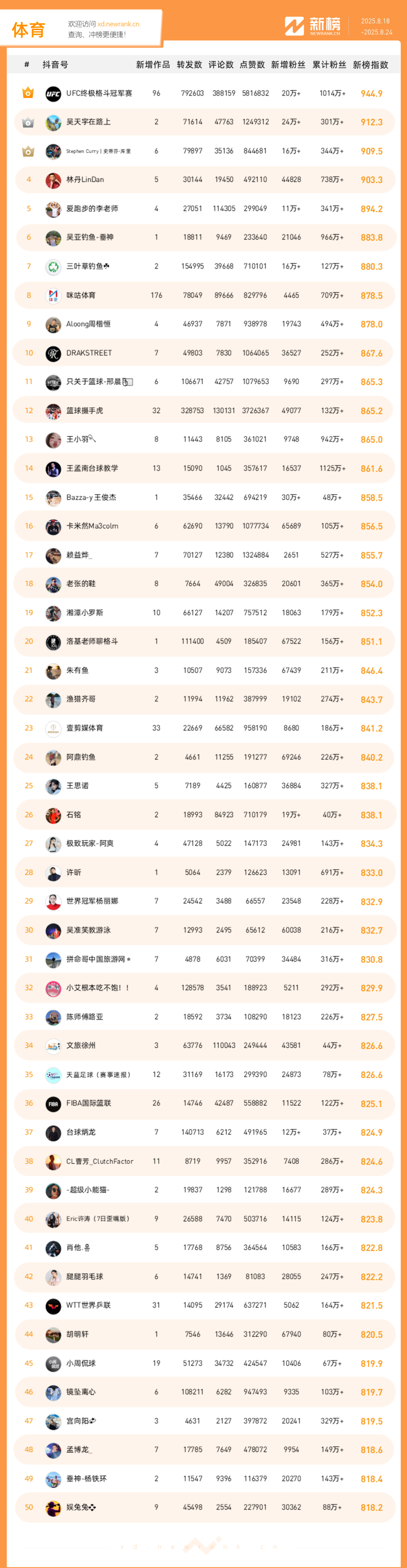Click the DRAKSTREET avatar logo
407x1568 pixels.
coord(54,353)
